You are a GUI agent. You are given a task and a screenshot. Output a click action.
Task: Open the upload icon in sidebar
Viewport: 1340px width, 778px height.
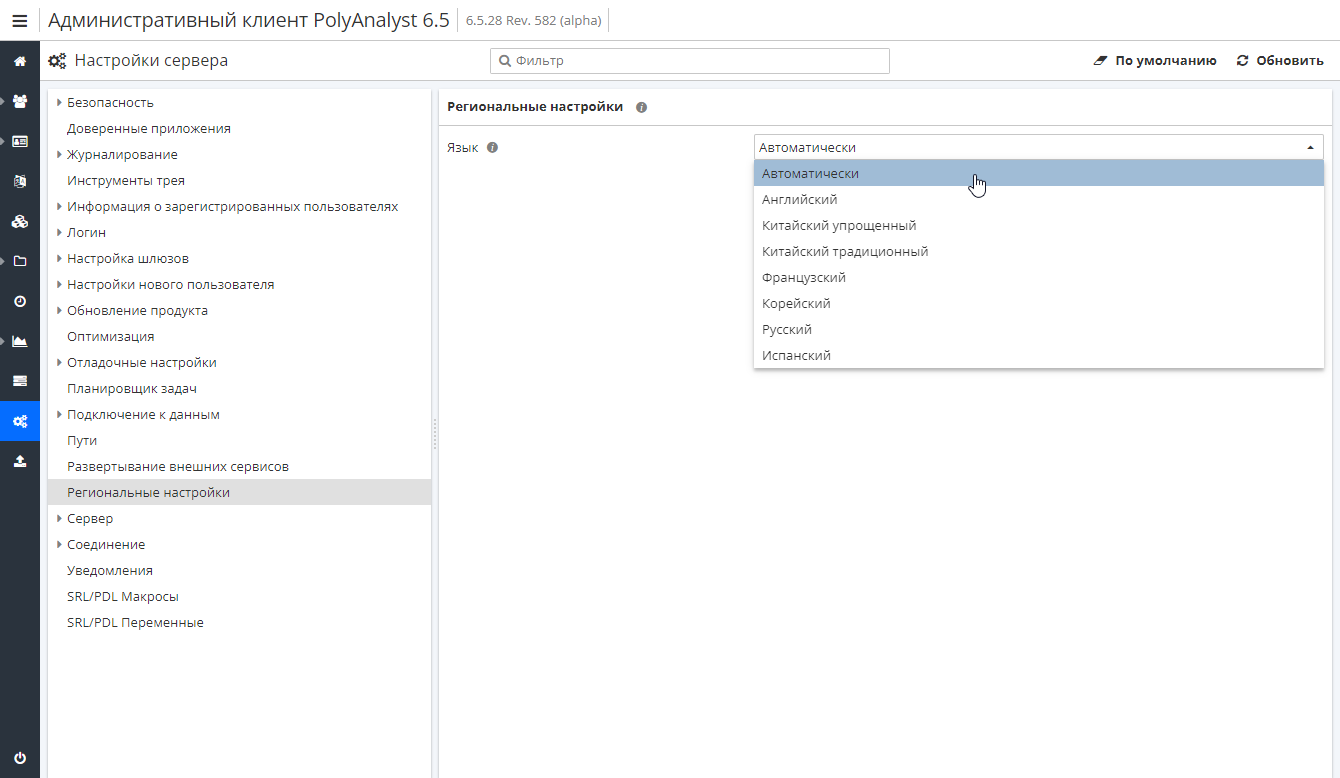click(20, 461)
